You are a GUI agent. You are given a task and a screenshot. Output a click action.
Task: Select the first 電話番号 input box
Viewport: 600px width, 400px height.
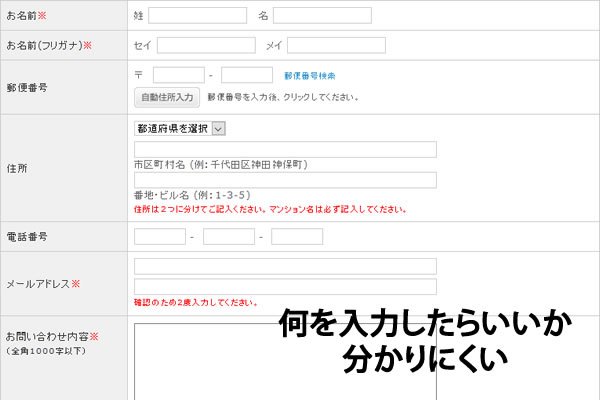(160, 237)
